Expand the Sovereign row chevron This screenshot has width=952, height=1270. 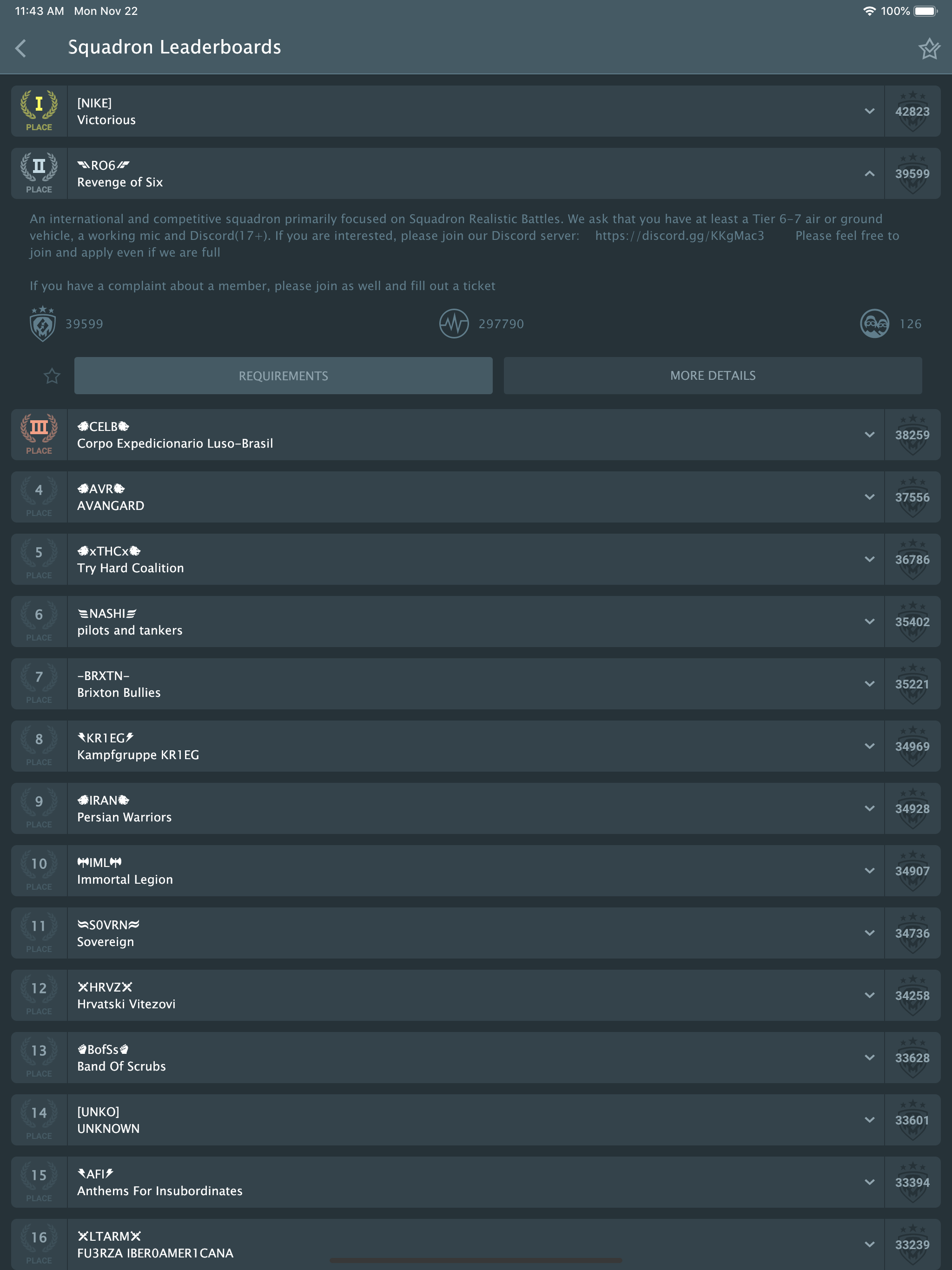click(869, 933)
